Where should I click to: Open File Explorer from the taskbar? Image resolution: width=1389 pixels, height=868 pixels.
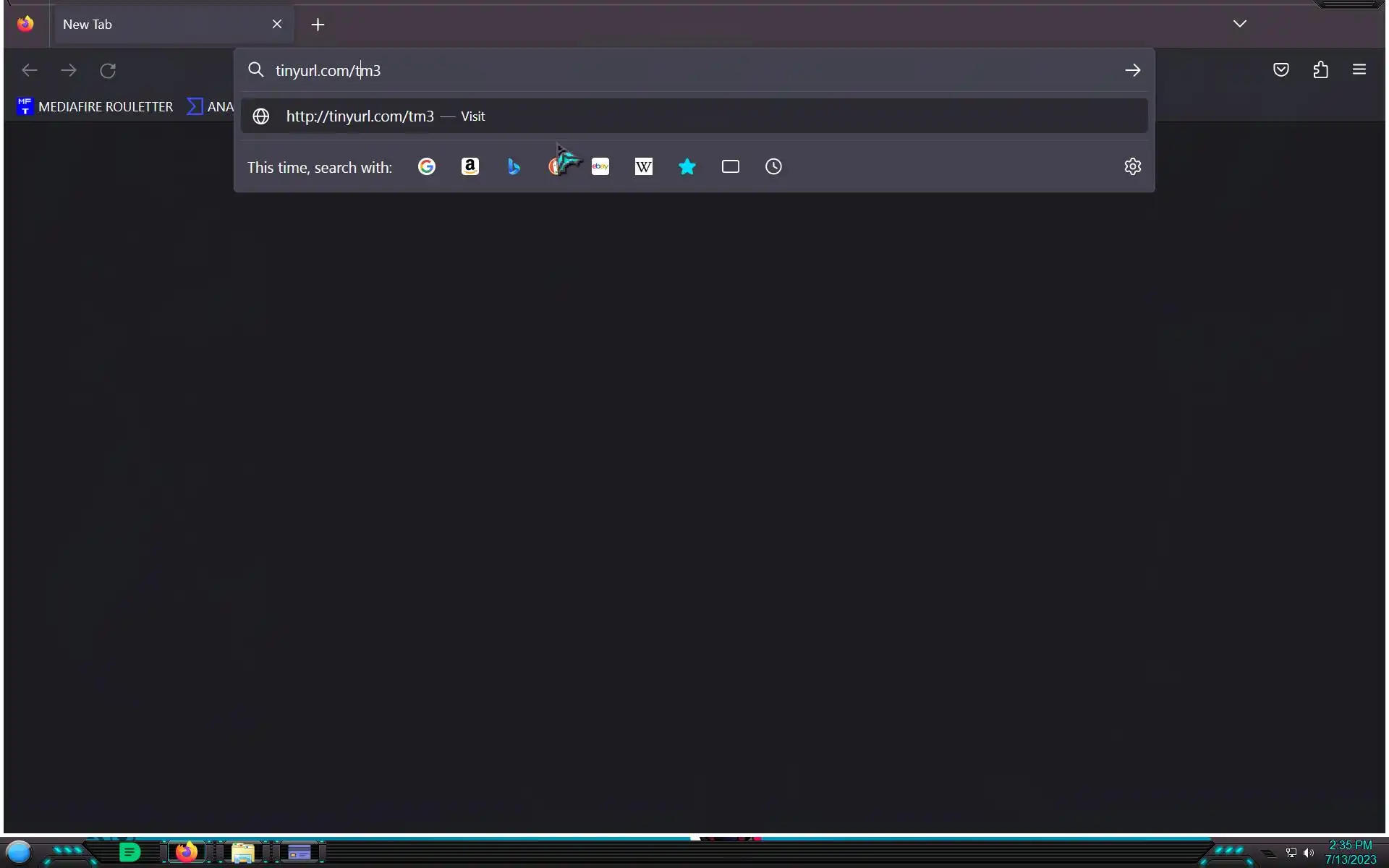click(243, 853)
